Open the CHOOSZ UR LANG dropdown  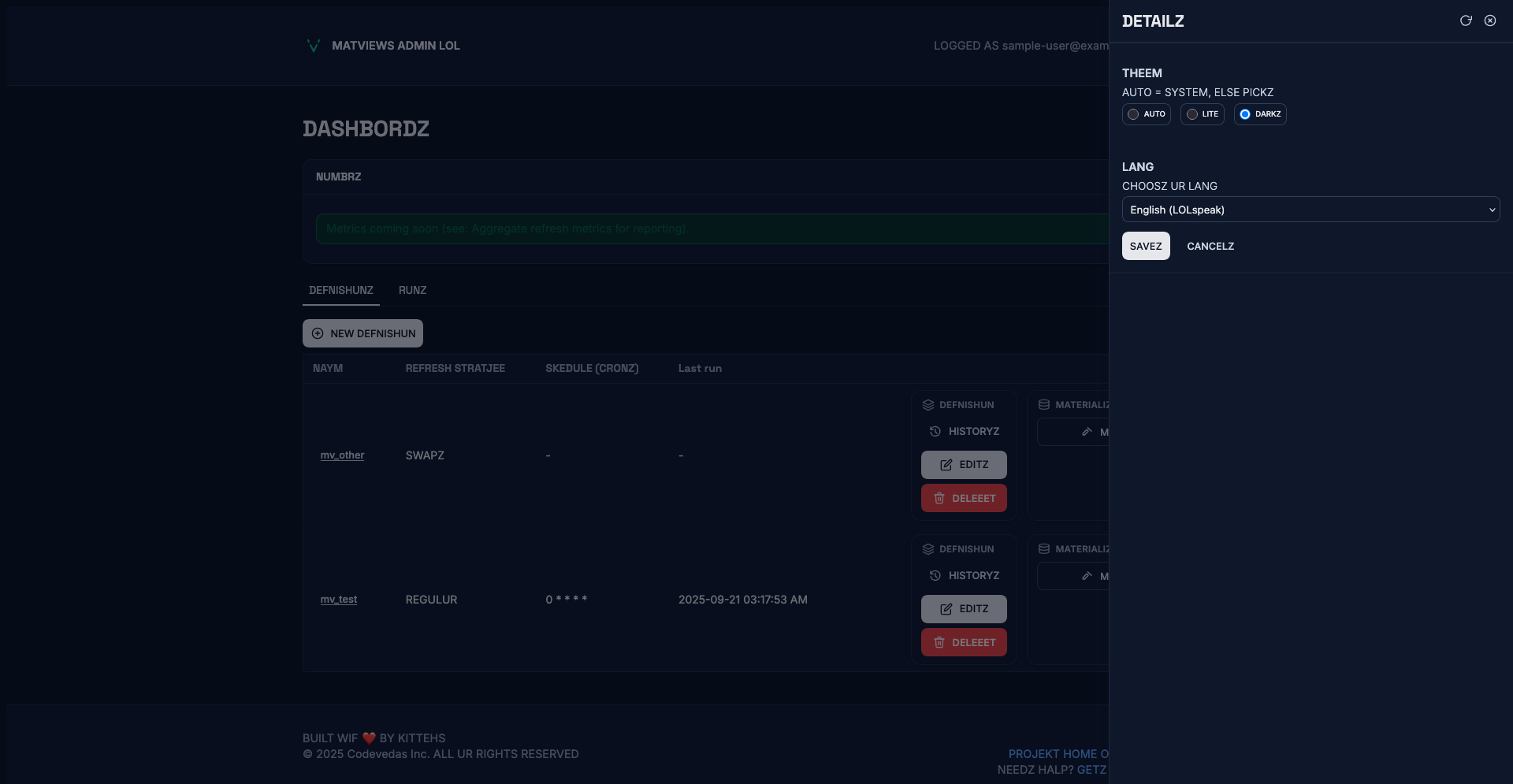point(1310,210)
